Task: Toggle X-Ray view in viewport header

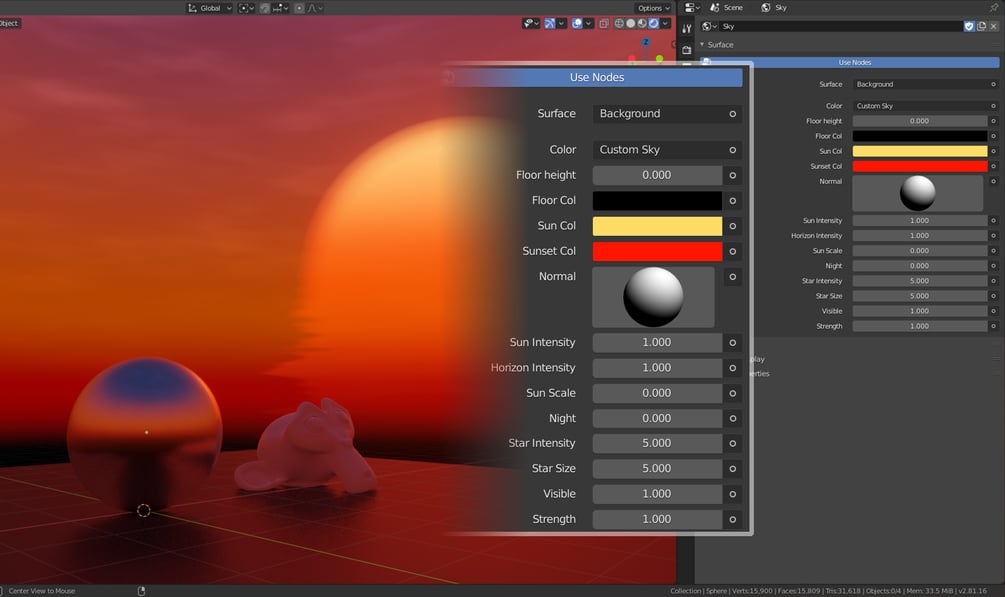Action: coord(604,23)
